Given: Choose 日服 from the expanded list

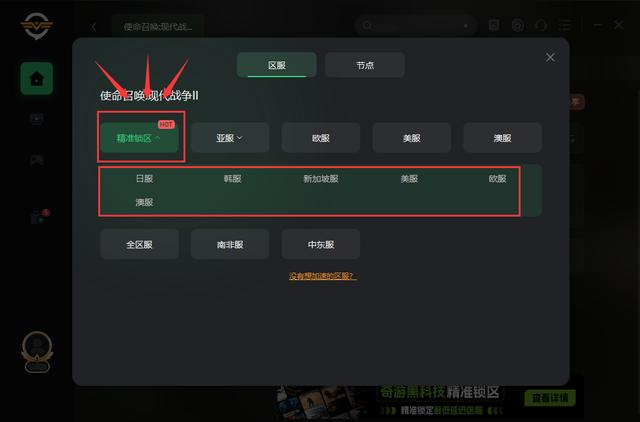Looking at the screenshot, I should pos(144,179).
